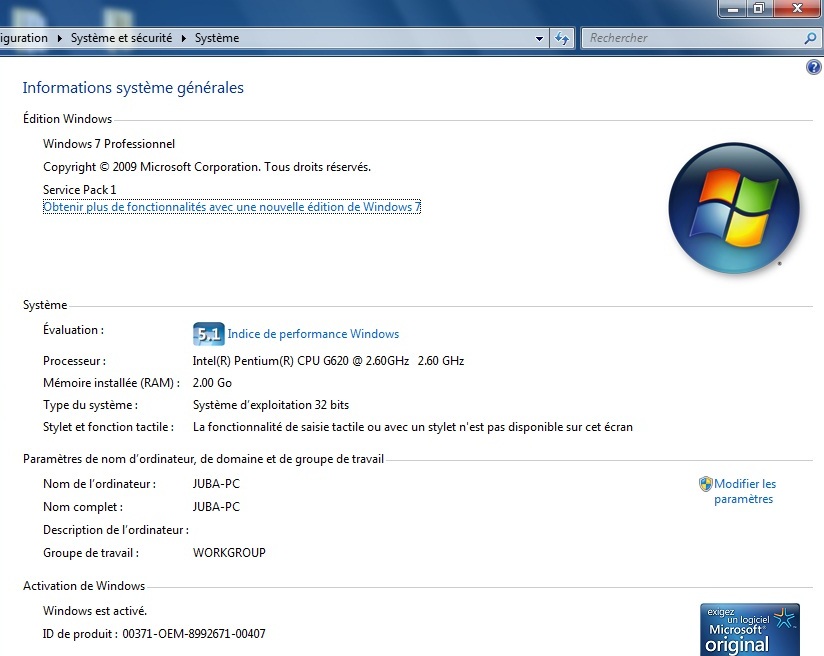Open the Obtenir plus de fonctionnalités link
Viewport: 824px width, 656px height.
(232, 207)
